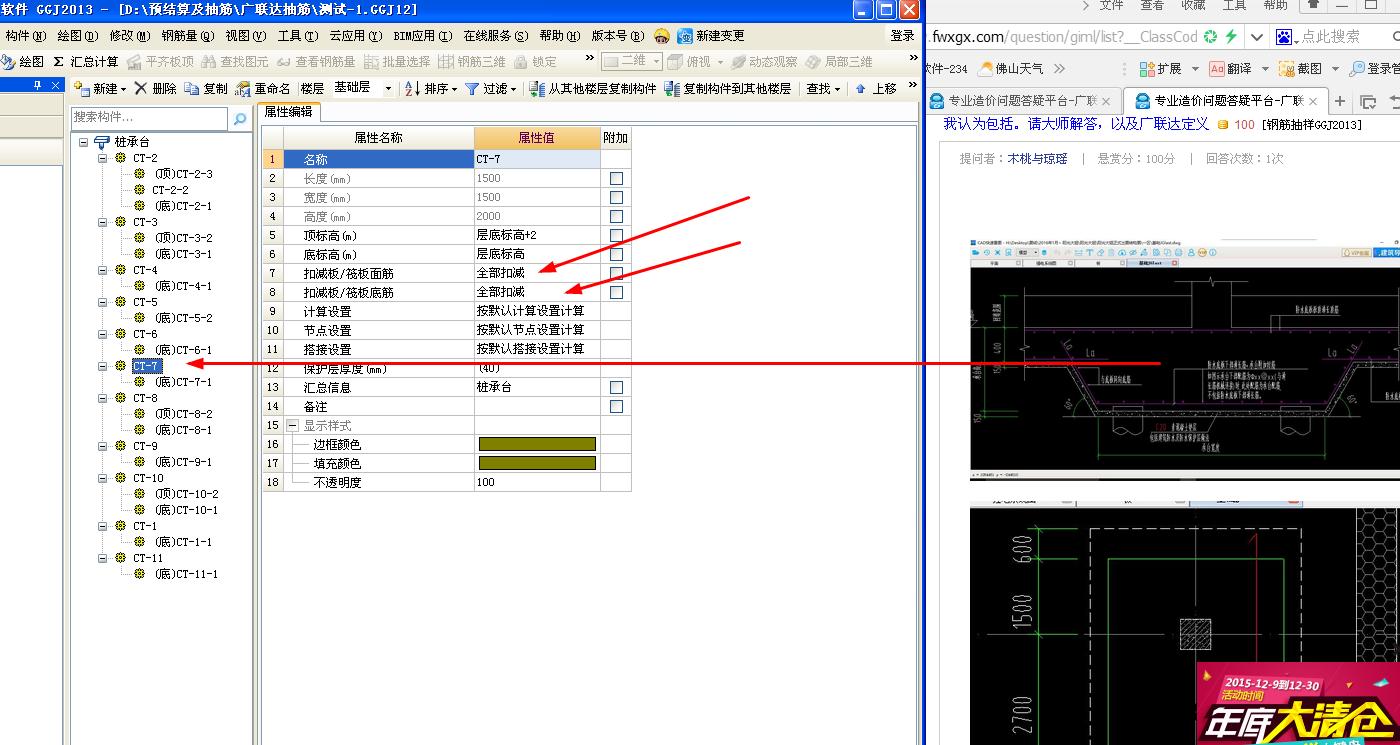
Task: Open the BIM应用 menu
Action: [x=422, y=35]
